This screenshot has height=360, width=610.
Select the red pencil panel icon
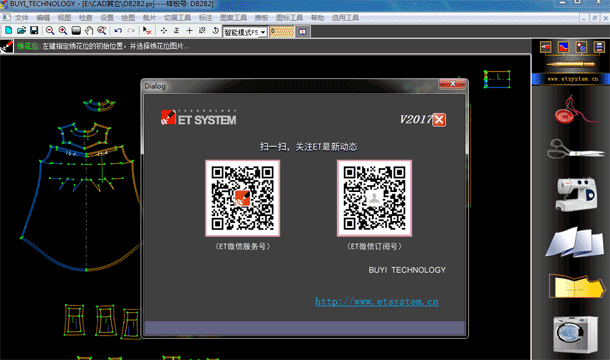click(545, 47)
